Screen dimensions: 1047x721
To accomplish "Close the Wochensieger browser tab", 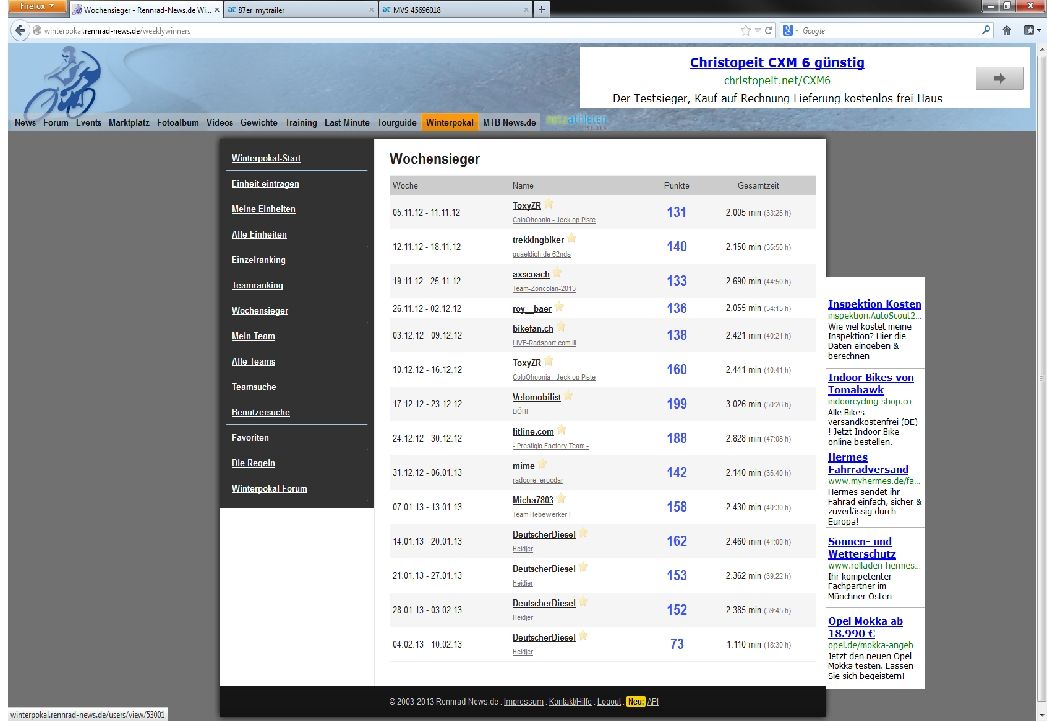I will pyautogui.click(x=218, y=9).
